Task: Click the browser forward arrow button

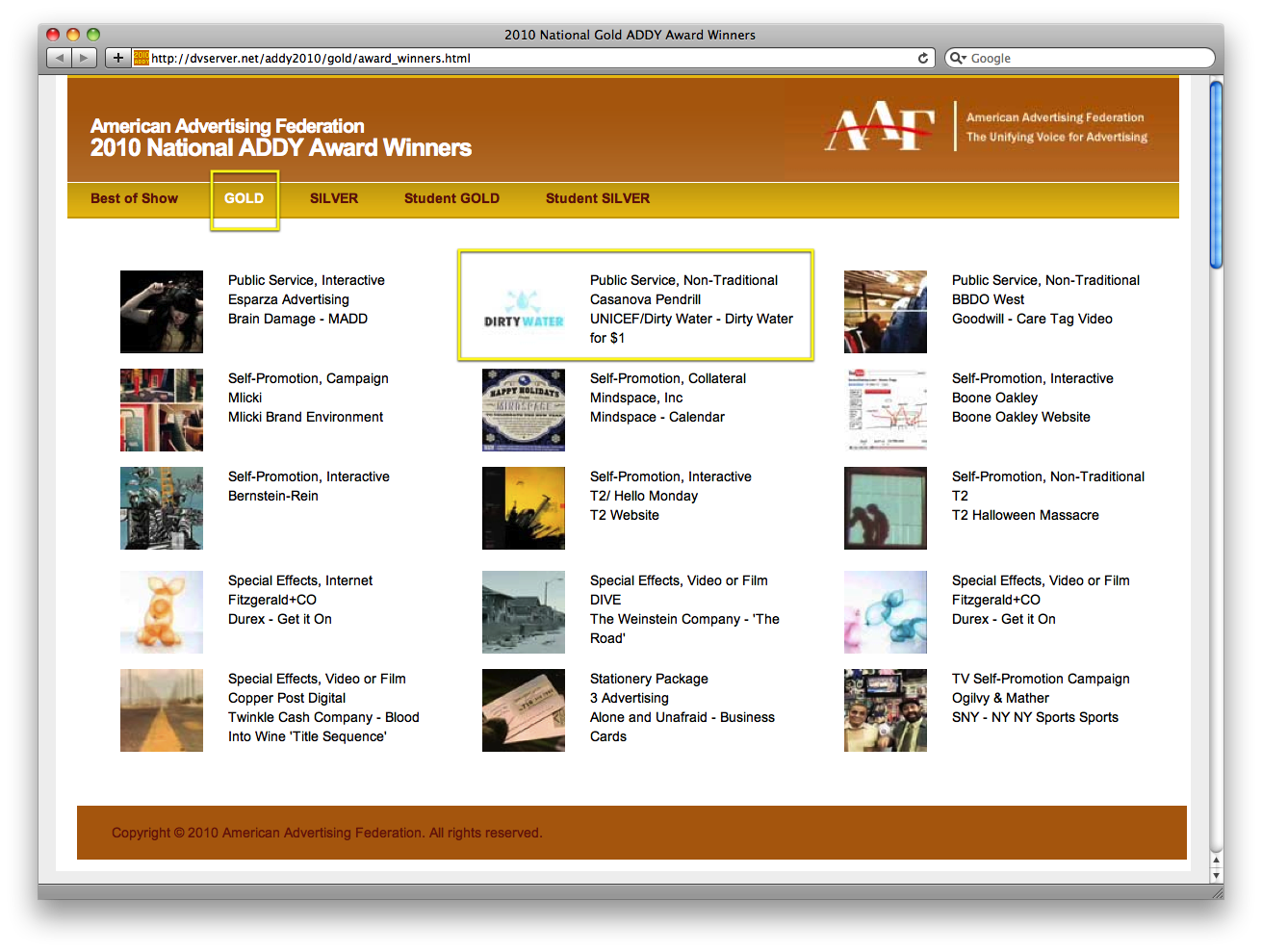Action: (x=85, y=58)
